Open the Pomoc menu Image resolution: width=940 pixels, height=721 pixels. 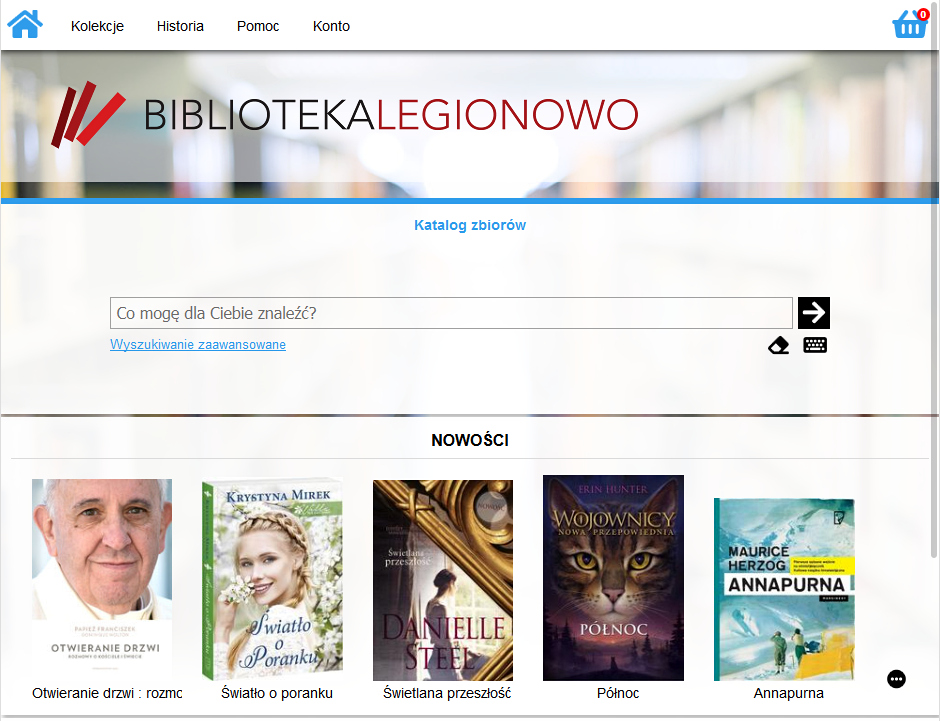[258, 26]
